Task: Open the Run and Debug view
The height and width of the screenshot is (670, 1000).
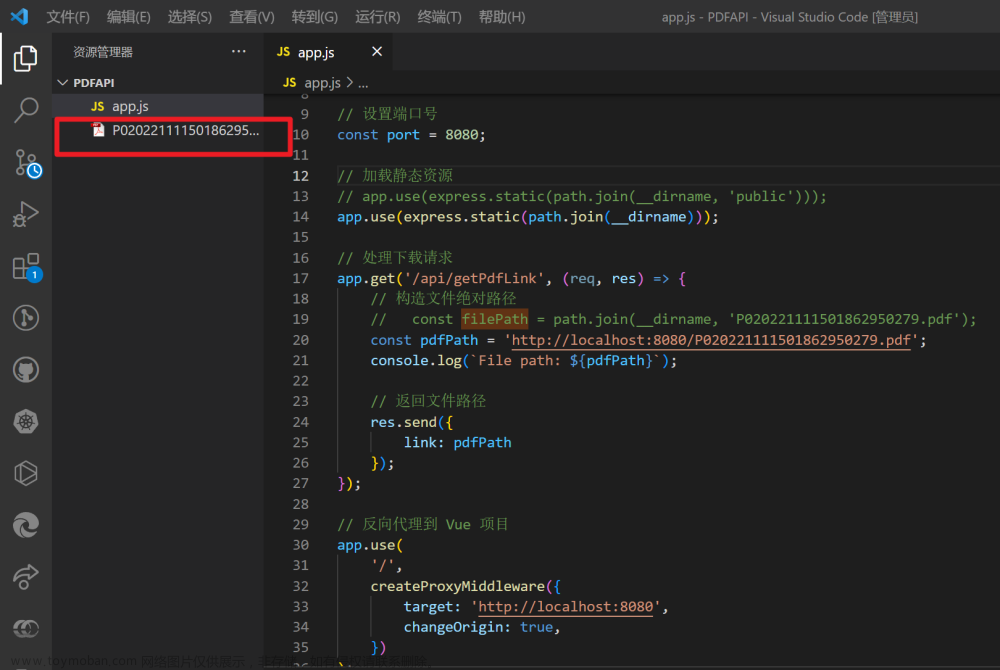Action: click(x=25, y=214)
